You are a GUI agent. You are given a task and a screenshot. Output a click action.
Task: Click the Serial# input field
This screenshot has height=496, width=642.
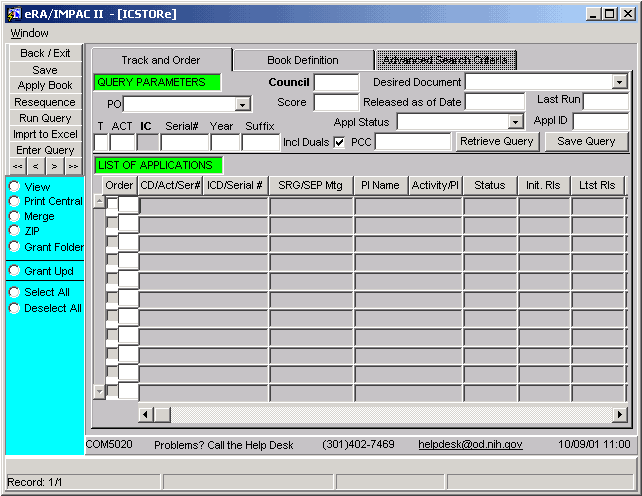point(185,143)
